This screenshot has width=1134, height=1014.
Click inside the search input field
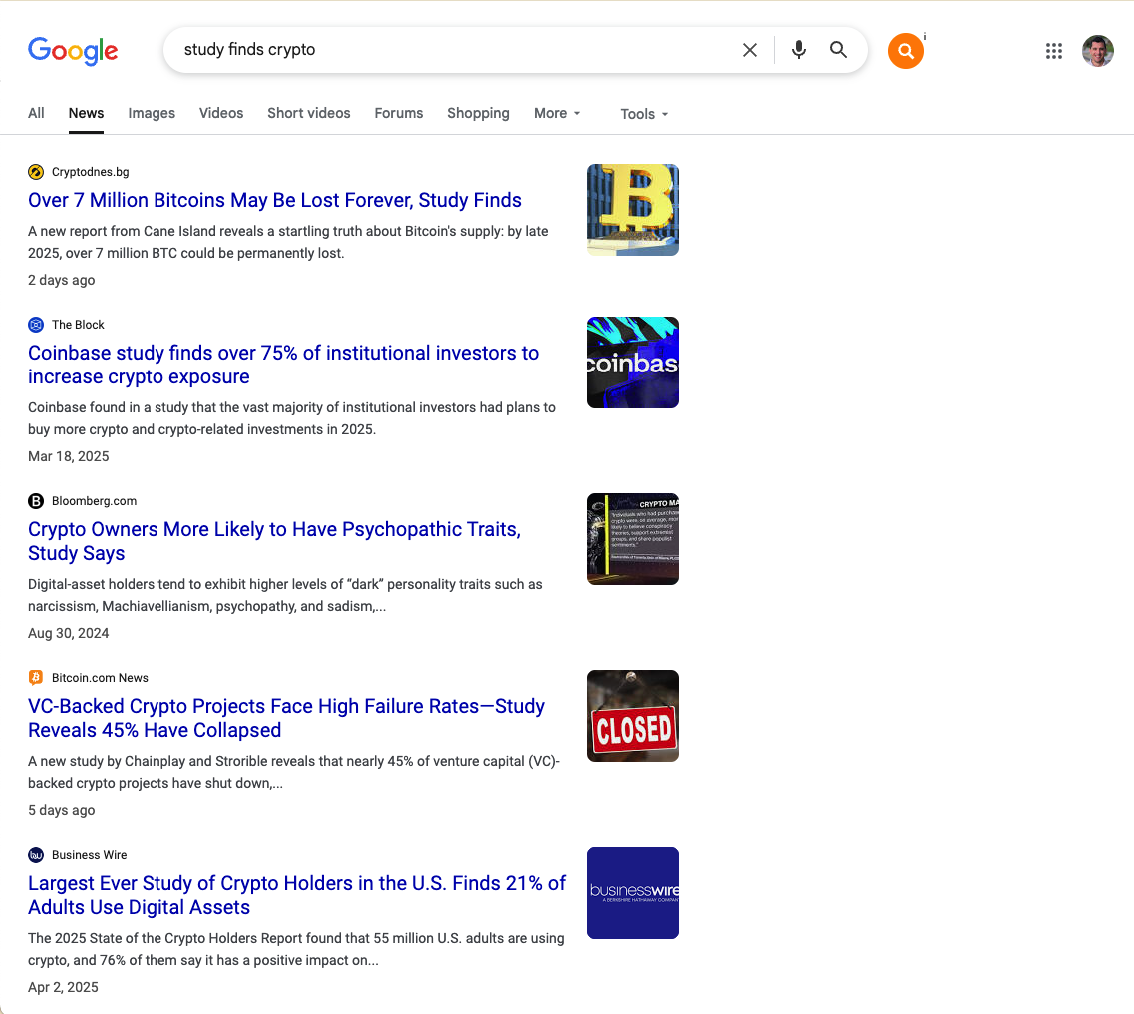[x=450, y=50]
